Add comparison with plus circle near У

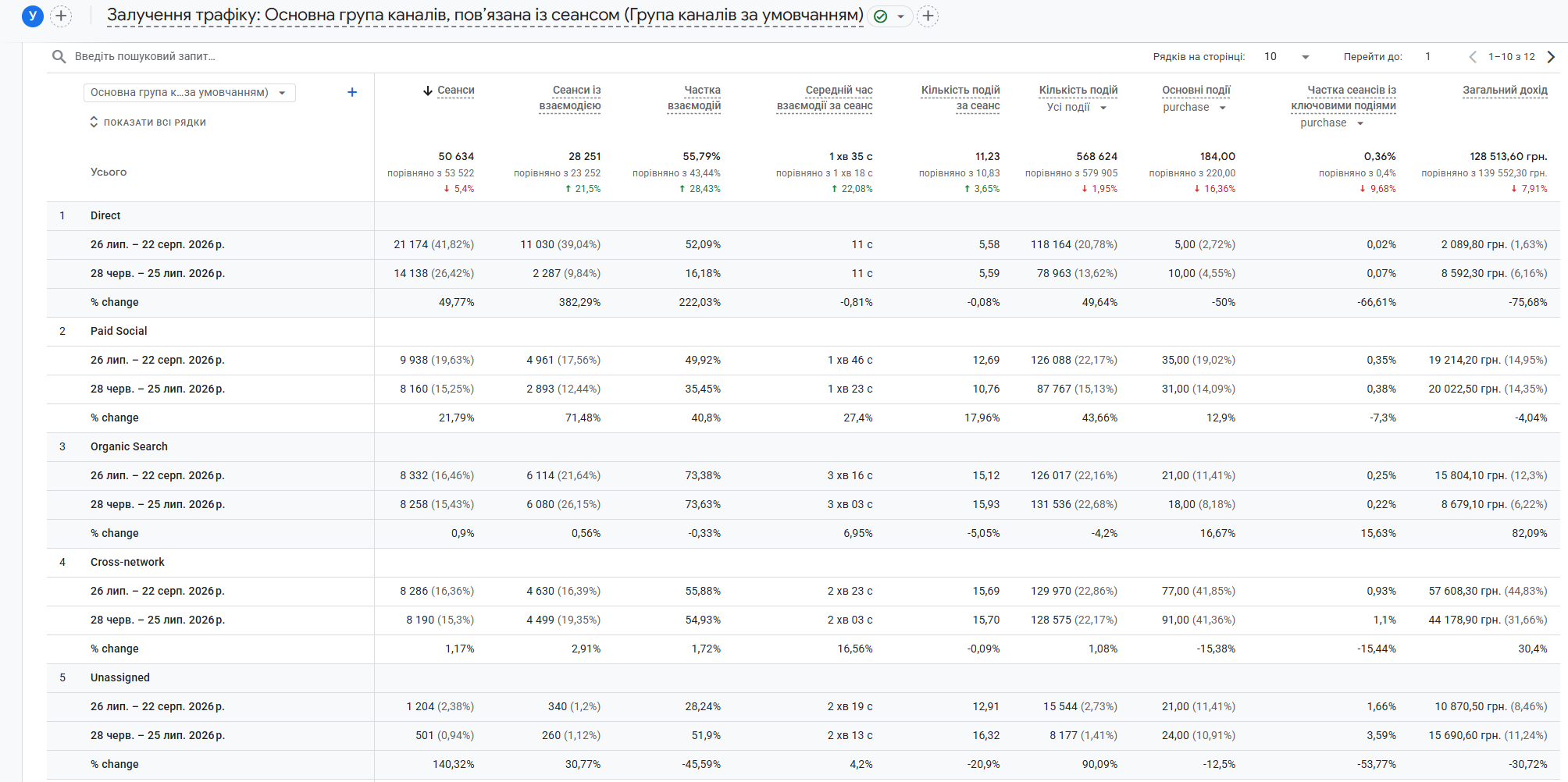[61, 16]
